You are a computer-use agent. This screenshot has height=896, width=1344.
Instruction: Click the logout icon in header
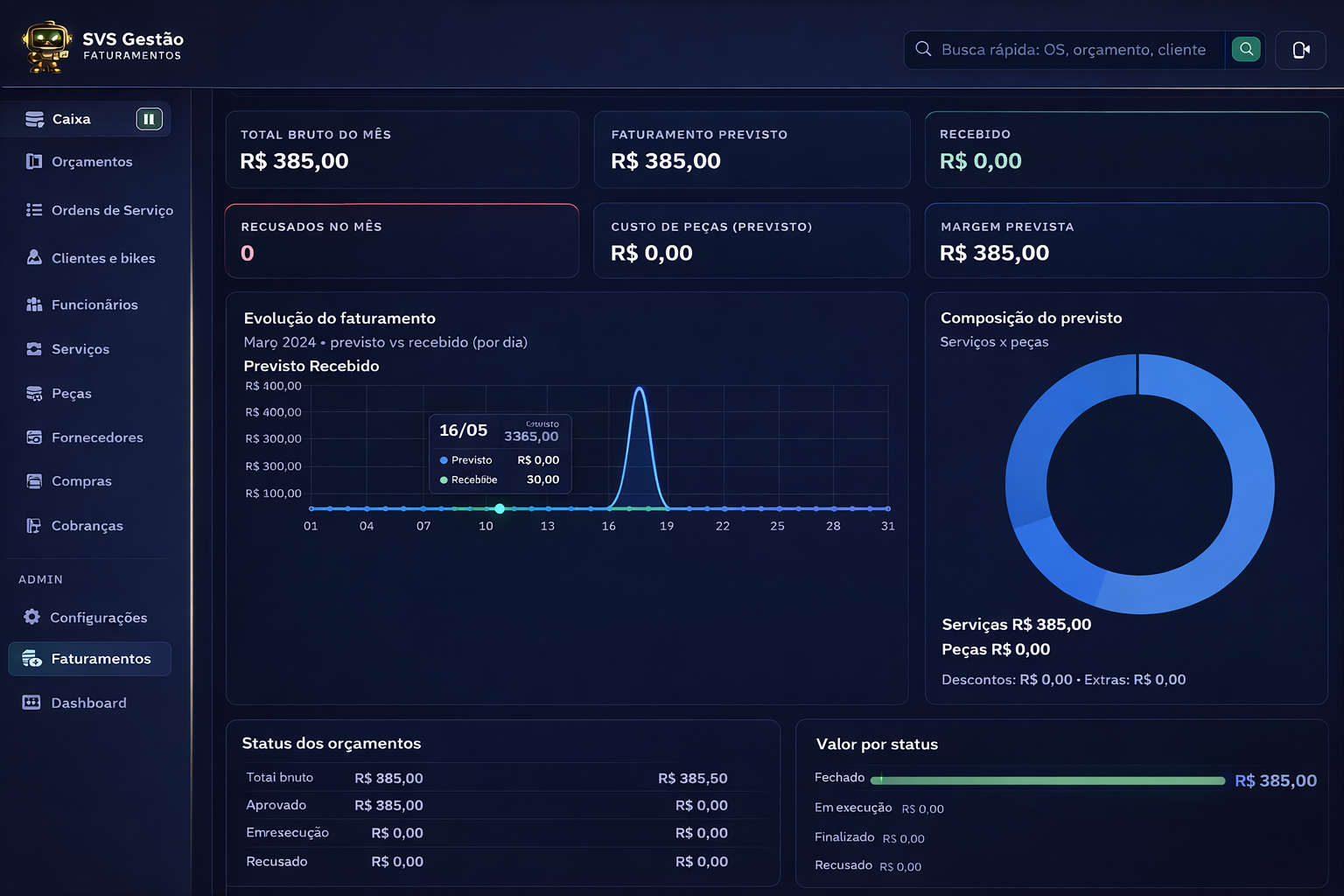coord(1300,50)
